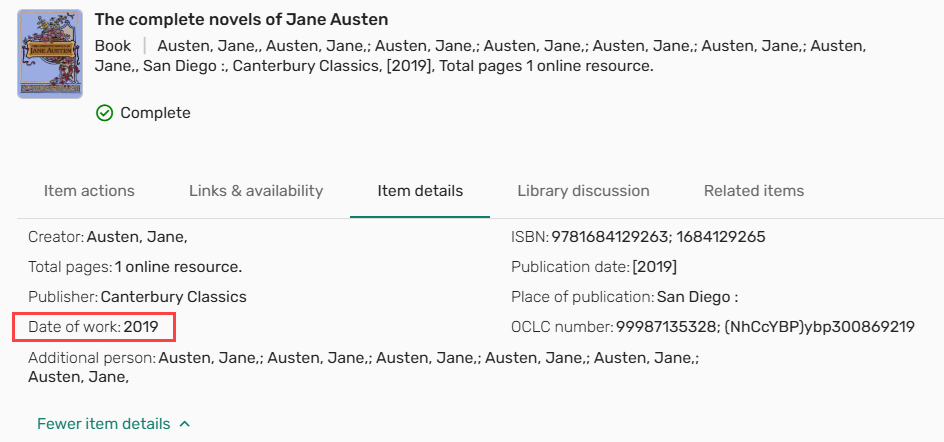Image resolution: width=944 pixels, height=442 pixels.
Task: Click the green Complete checkmark icon
Action: click(x=104, y=113)
